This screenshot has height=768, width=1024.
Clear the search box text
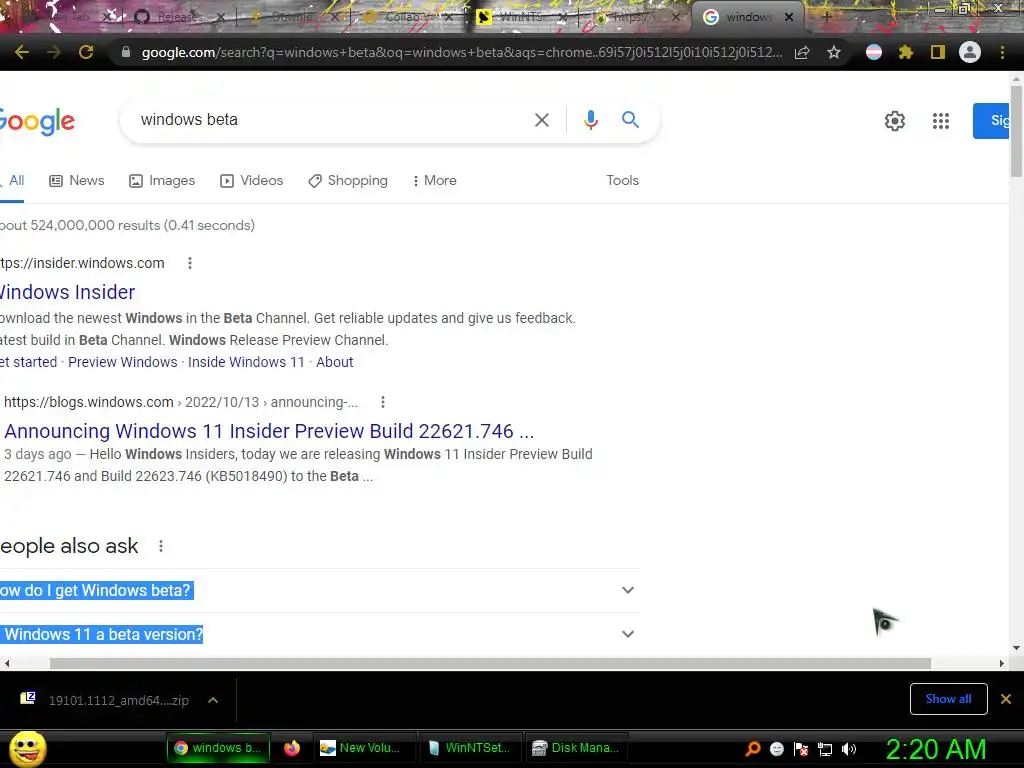[541, 120]
